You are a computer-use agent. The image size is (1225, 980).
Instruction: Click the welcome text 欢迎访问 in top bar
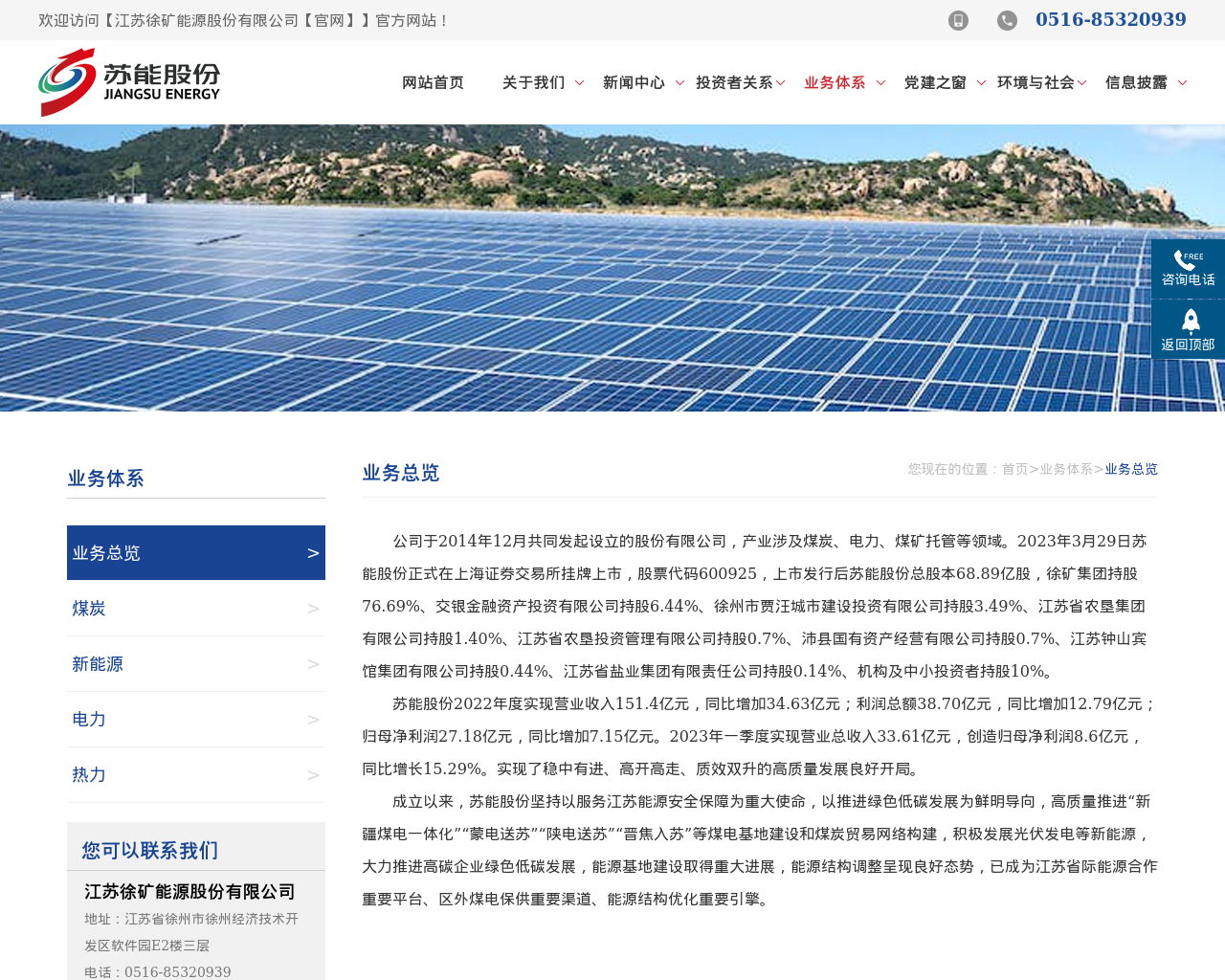(69, 20)
